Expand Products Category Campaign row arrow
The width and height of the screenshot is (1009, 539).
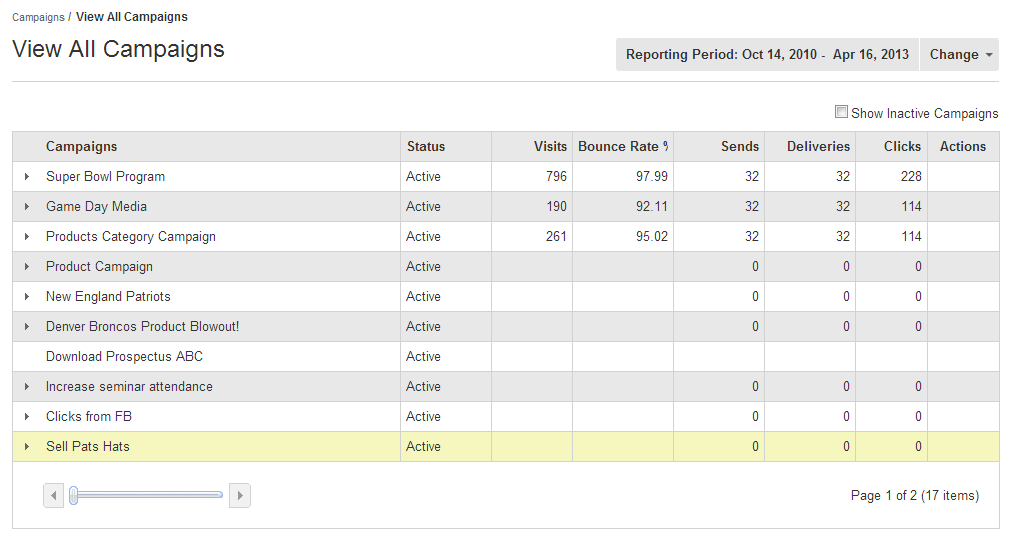pos(27,237)
